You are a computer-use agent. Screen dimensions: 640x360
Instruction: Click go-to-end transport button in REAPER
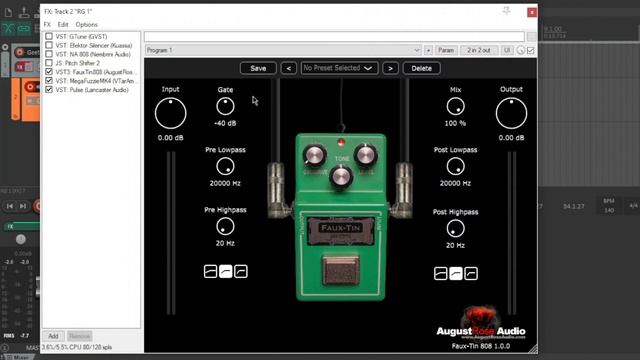23,206
